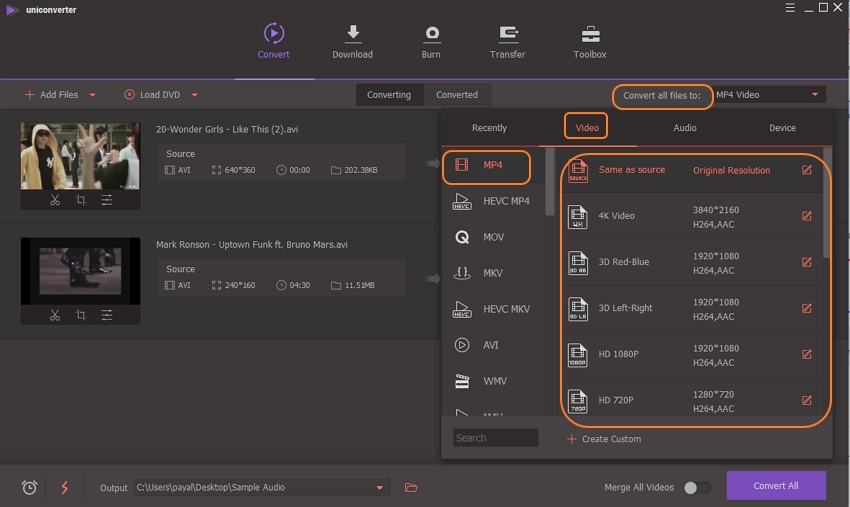Select the AVI format

point(491,345)
